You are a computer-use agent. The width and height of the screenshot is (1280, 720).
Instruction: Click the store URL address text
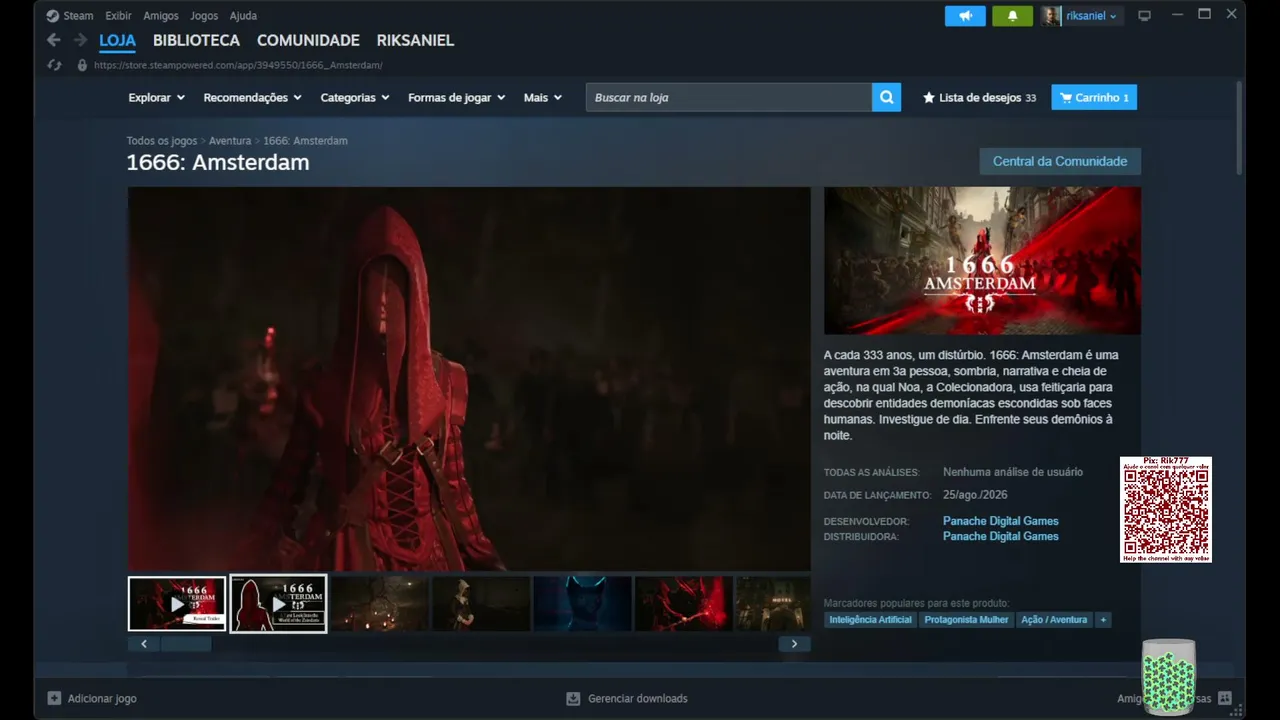click(x=238, y=65)
